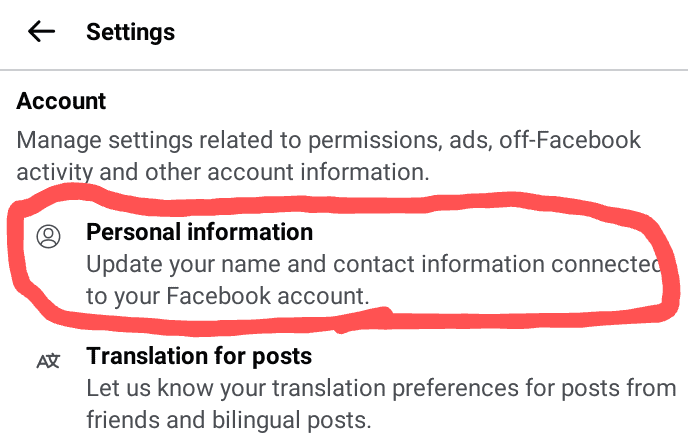
Task: Tap the back arrow icon
Action: click(x=41, y=32)
